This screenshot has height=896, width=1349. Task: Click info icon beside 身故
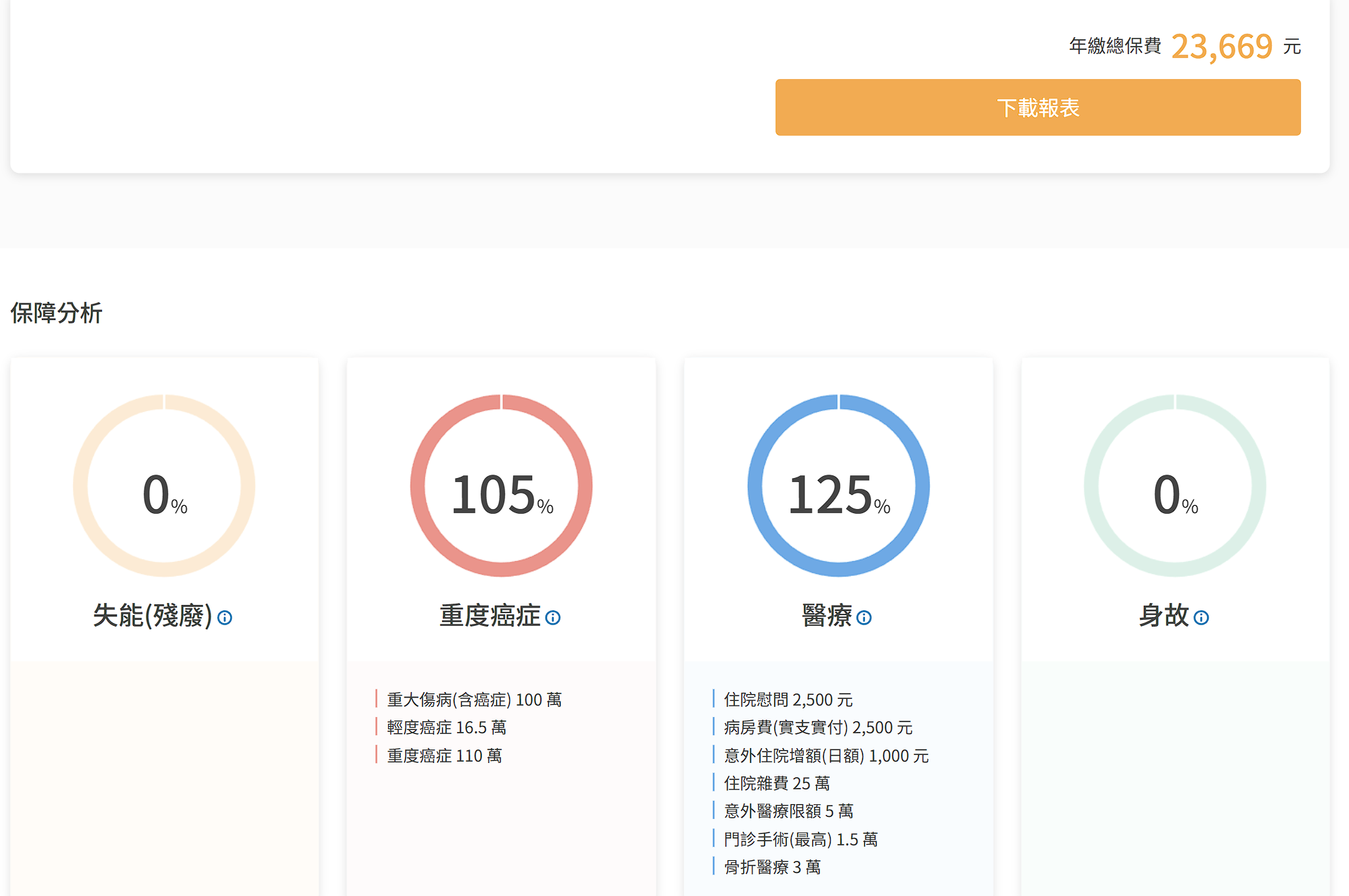click(x=1201, y=618)
